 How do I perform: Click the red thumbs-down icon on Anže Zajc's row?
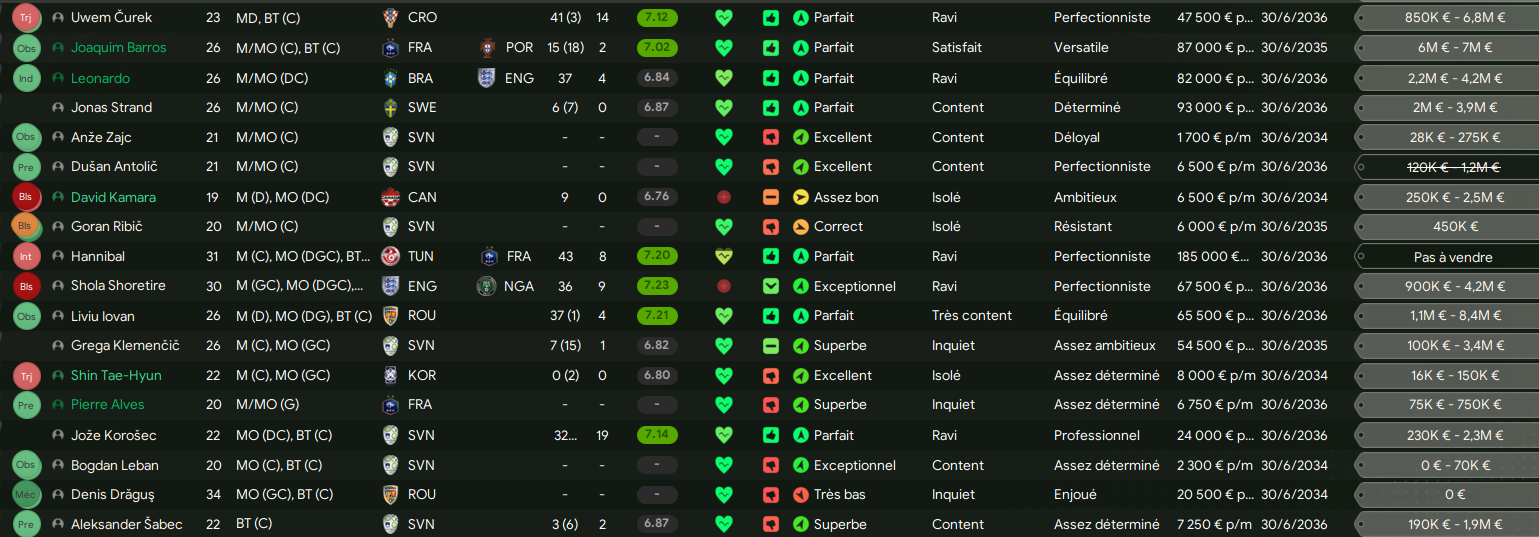(x=770, y=137)
